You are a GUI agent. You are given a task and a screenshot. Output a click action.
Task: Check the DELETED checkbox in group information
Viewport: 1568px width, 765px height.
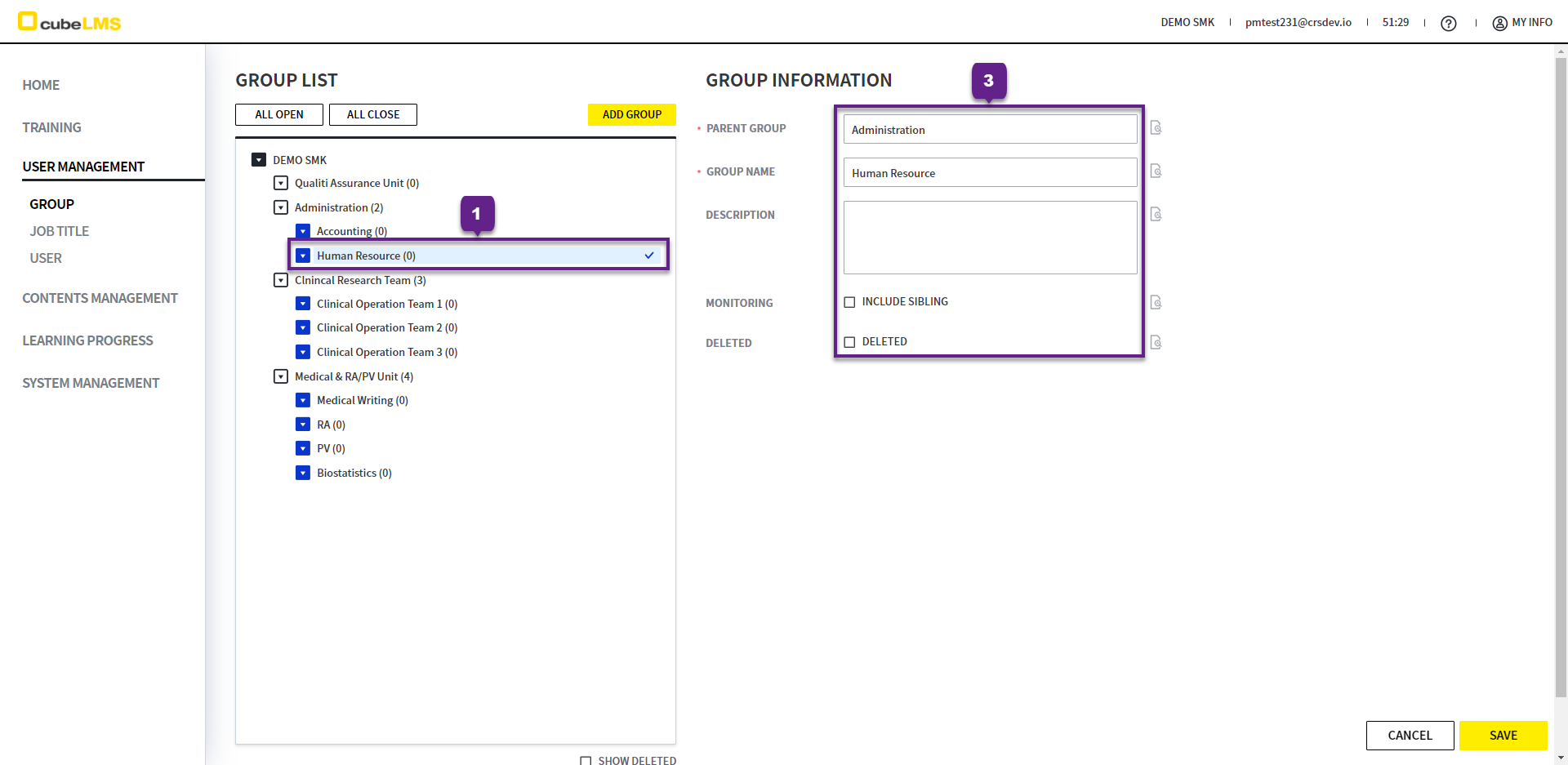(x=849, y=342)
